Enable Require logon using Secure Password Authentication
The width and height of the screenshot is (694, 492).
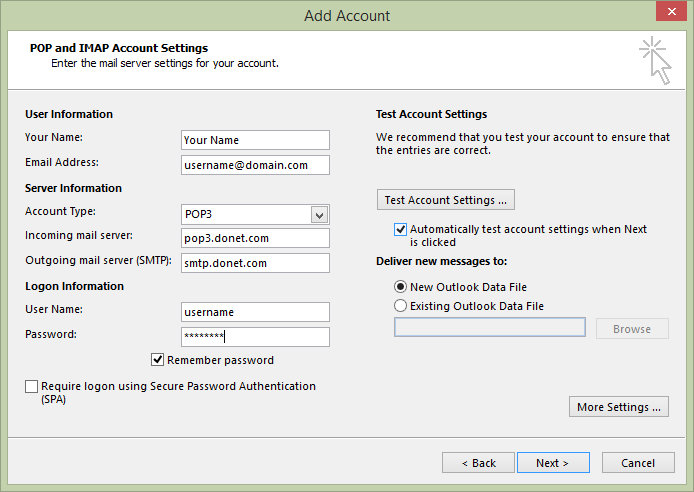click(31, 386)
